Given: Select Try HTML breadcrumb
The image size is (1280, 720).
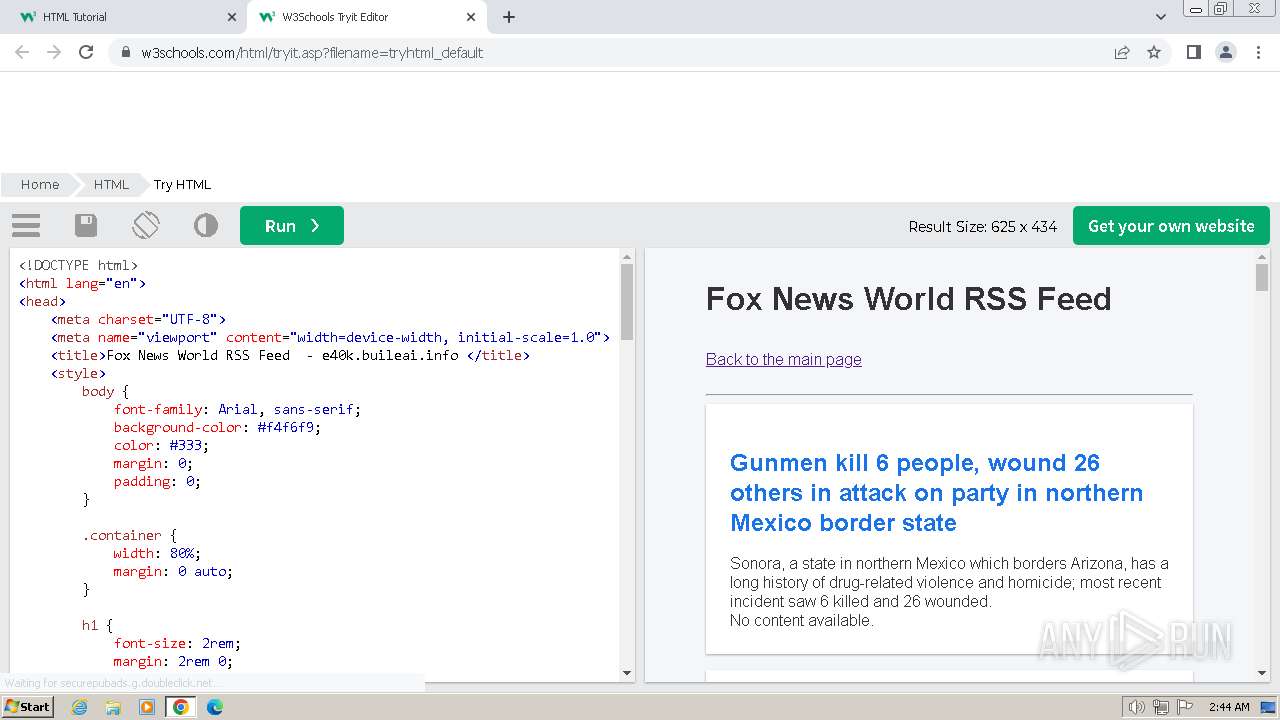Looking at the screenshot, I should click(x=182, y=184).
